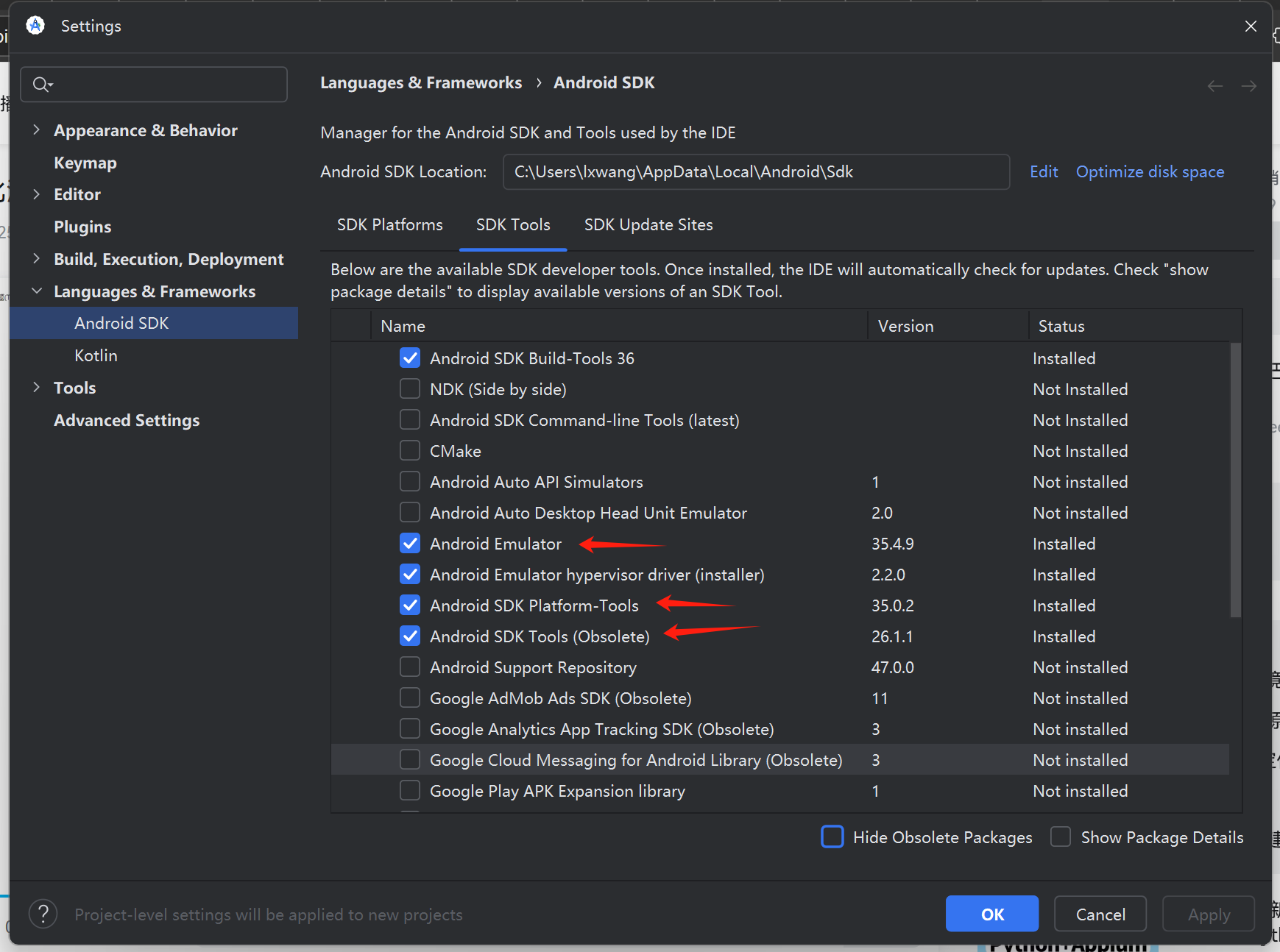Viewport: 1280px width, 952px height.
Task: Uncheck Android SDK Tools (Obsolete)
Action: point(410,636)
